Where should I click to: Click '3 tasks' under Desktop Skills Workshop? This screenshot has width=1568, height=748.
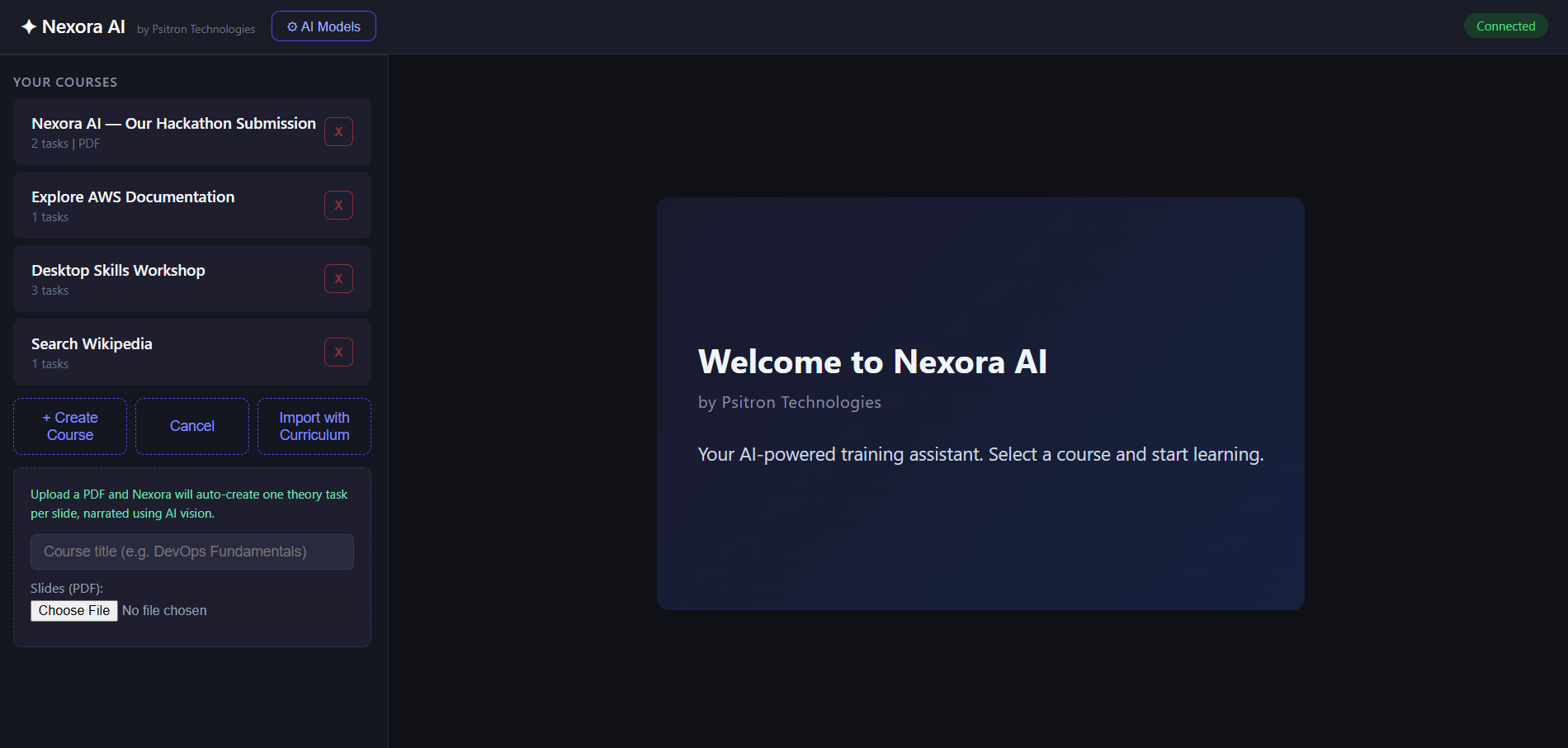click(x=50, y=291)
